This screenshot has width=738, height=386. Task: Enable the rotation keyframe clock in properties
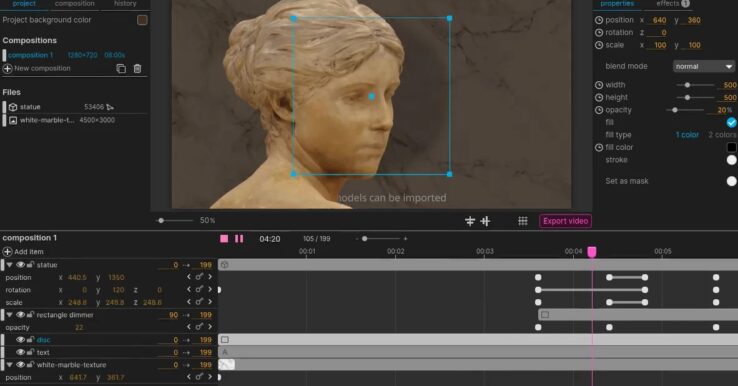click(599, 32)
